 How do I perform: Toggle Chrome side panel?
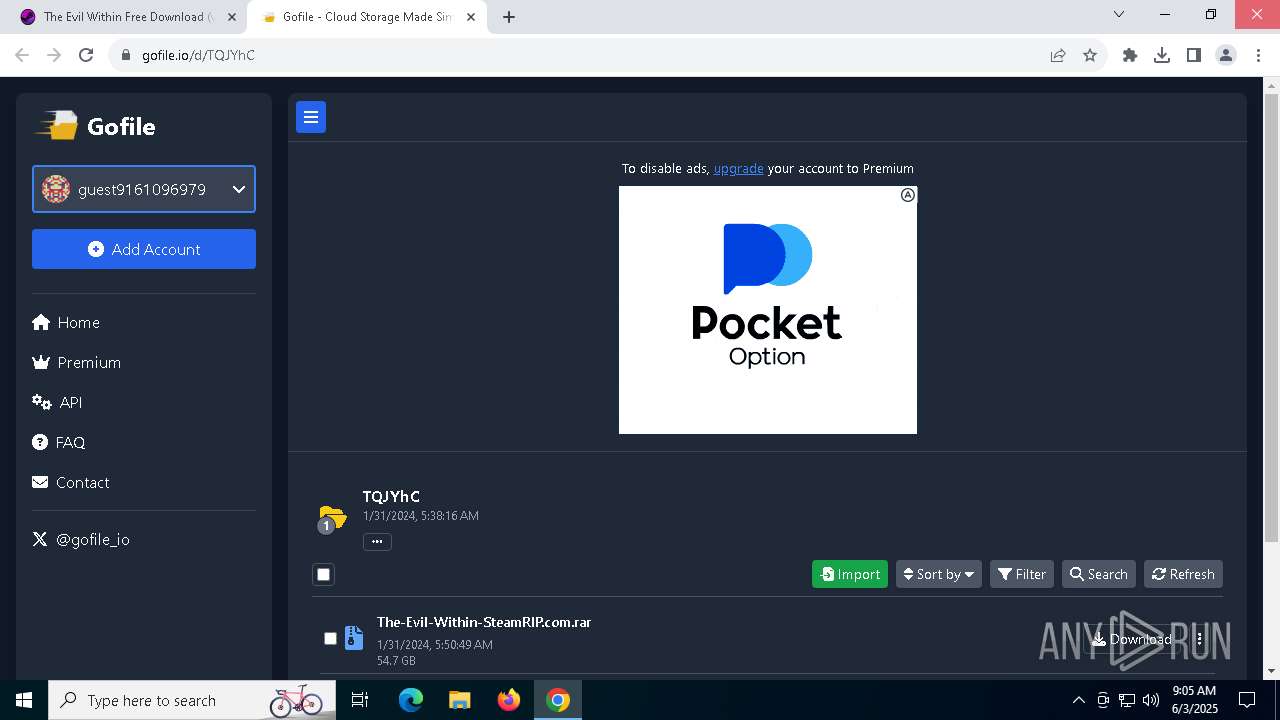[1194, 55]
